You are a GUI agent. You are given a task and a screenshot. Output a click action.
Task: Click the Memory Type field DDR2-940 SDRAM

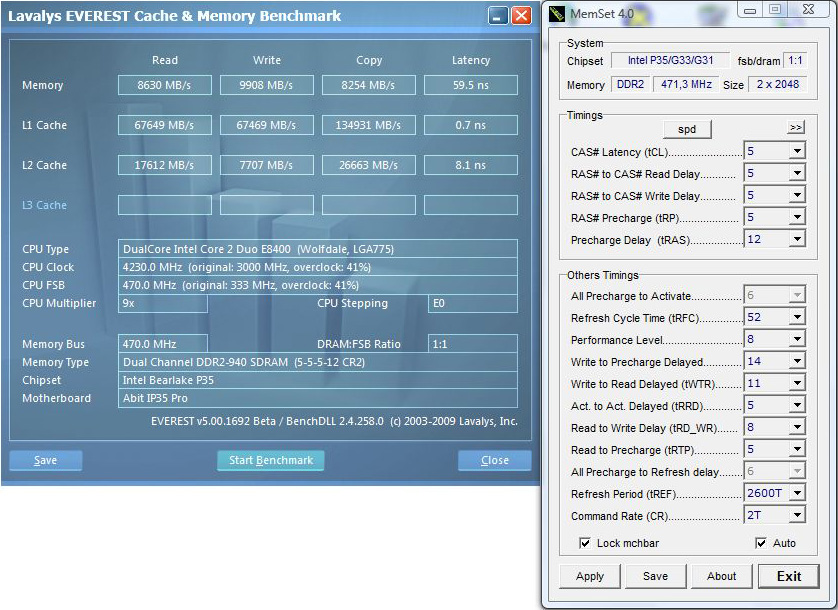click(x=318, y=362)
